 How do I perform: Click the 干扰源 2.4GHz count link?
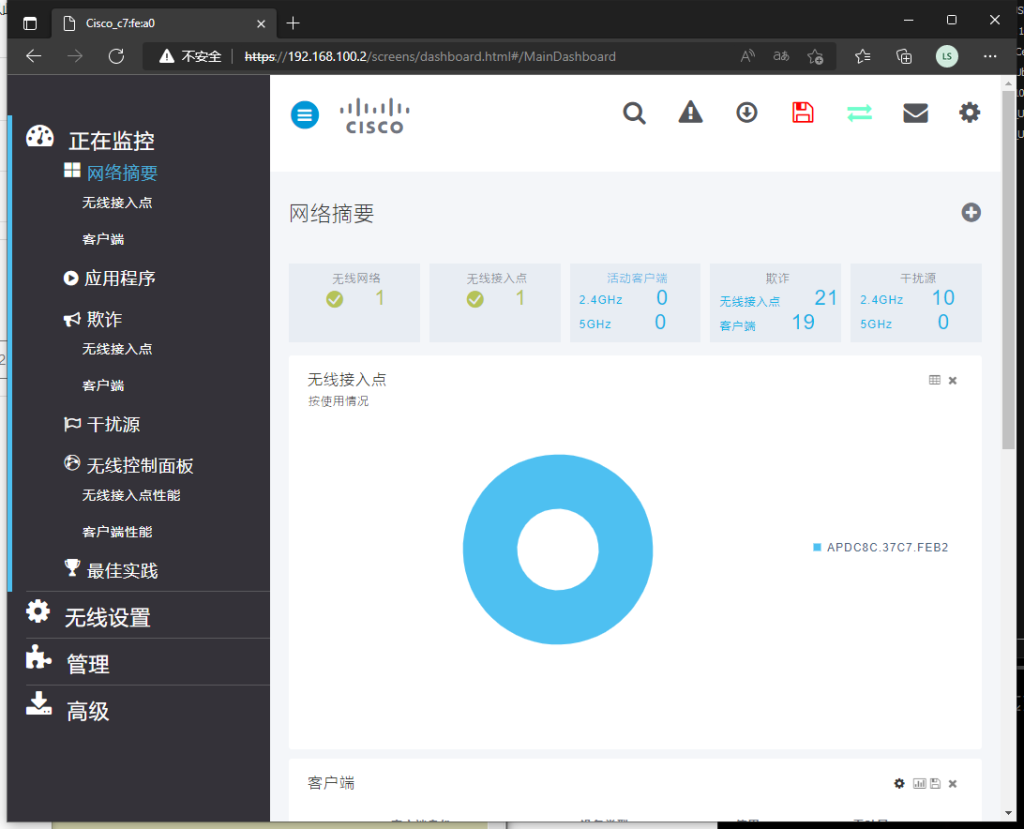pos(942,298)
